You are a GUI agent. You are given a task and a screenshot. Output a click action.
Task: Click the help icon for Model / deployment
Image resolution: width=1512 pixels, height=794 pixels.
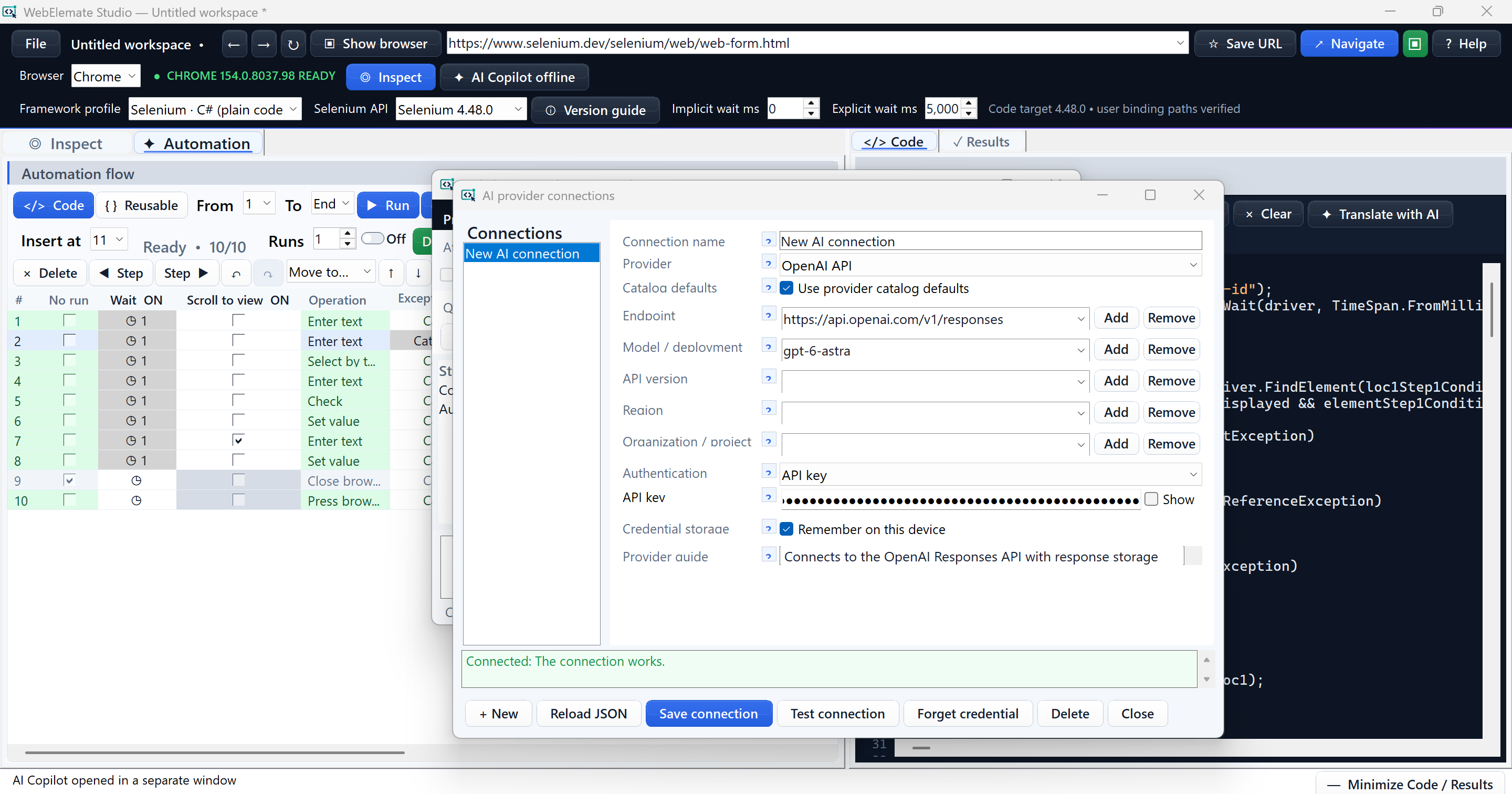pyautogui.click(x=768, y=347)
